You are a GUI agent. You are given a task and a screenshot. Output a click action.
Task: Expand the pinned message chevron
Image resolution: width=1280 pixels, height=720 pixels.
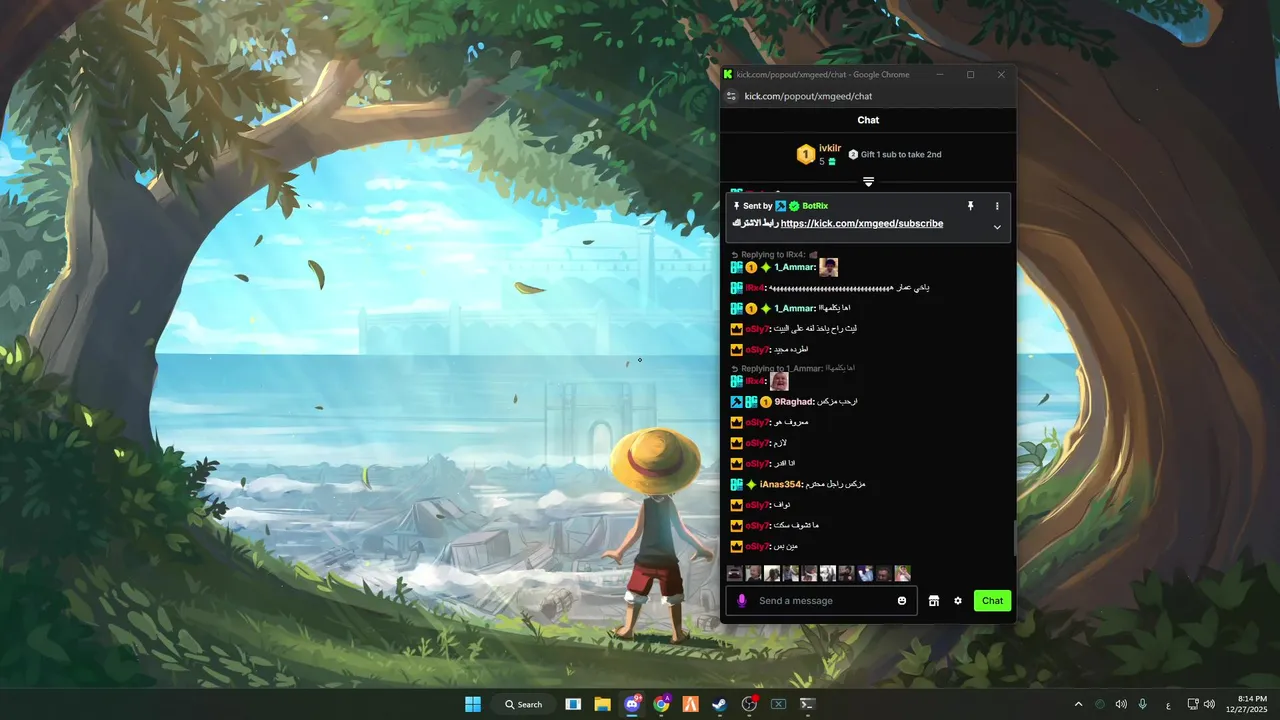tap(997, 227)
